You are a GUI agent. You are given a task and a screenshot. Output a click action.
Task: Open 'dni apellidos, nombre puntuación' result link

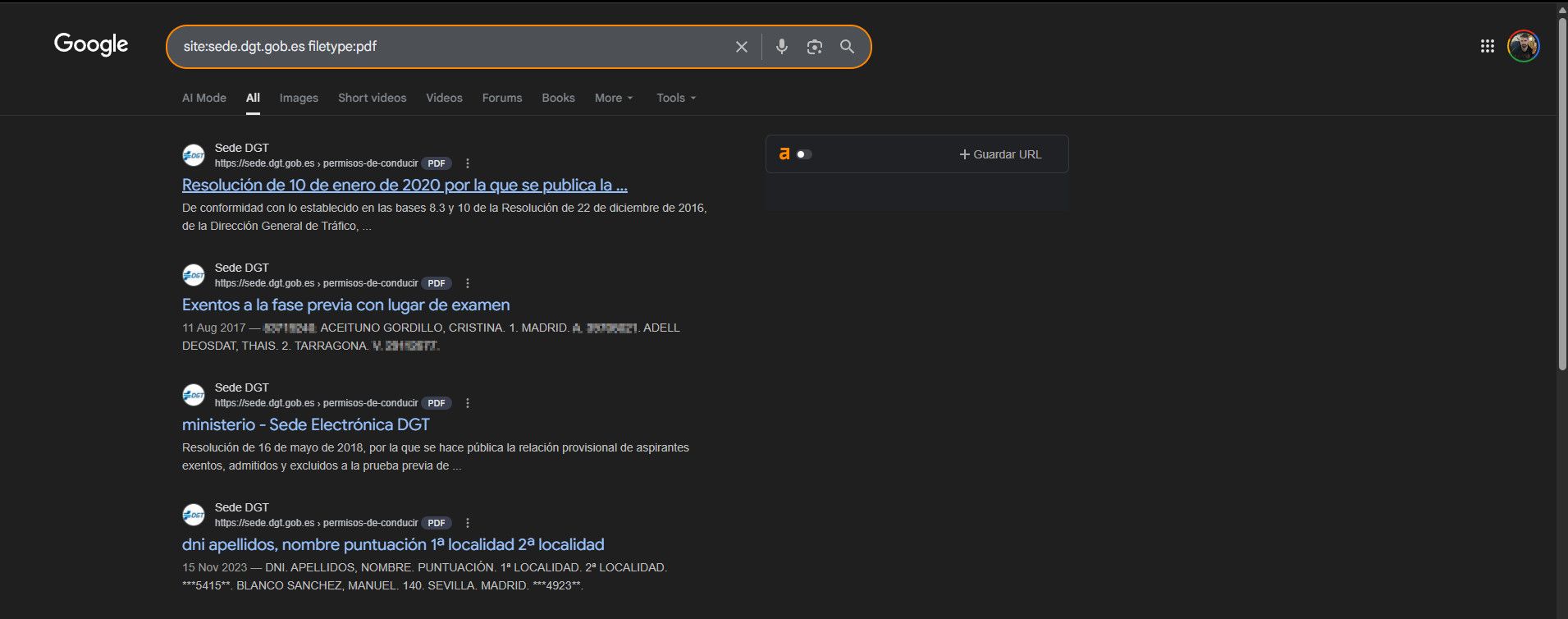[x=393, y=544]
